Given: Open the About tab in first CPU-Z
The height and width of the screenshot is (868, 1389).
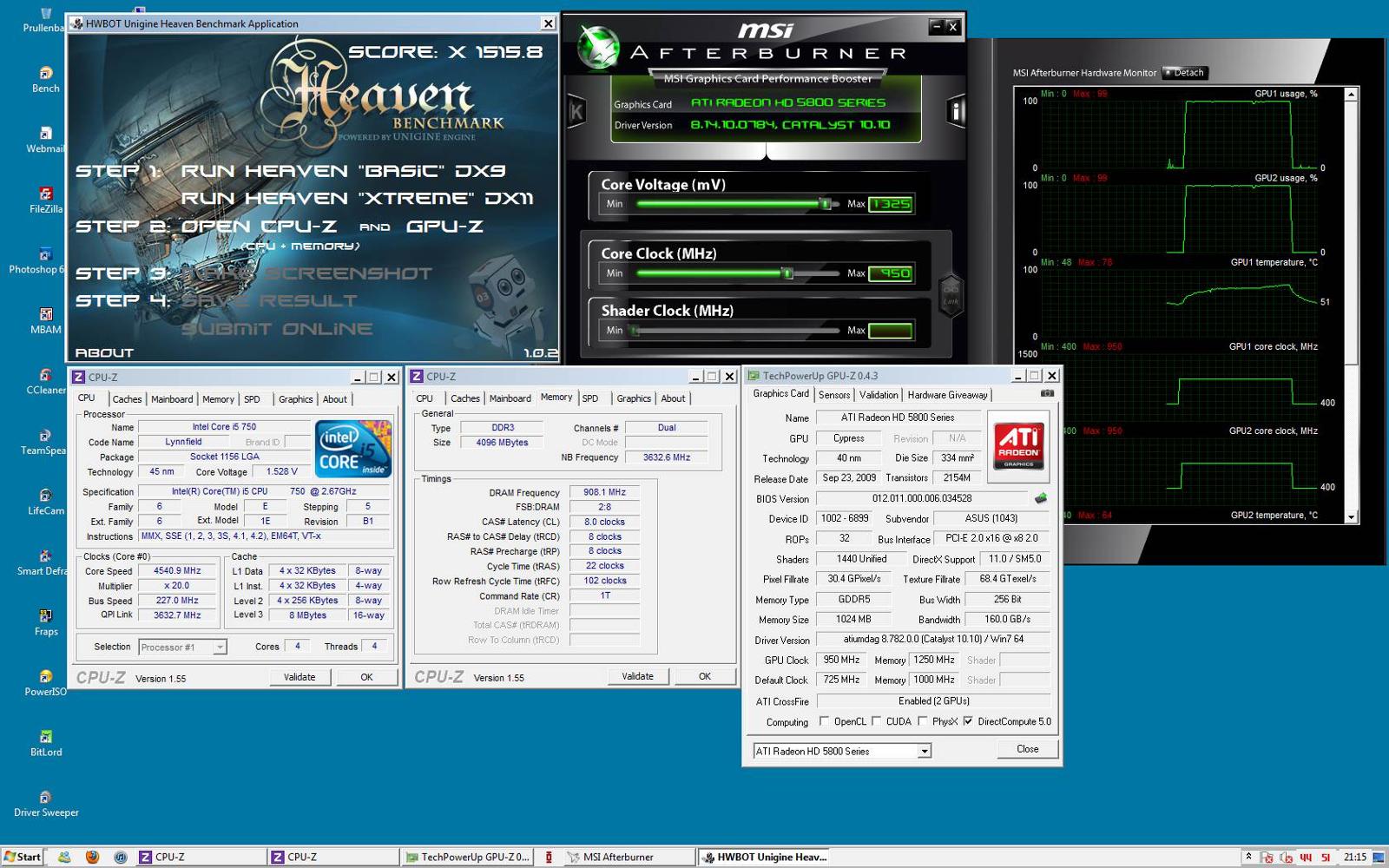Looking at the screenshot, I should click(x=335, y=399).
